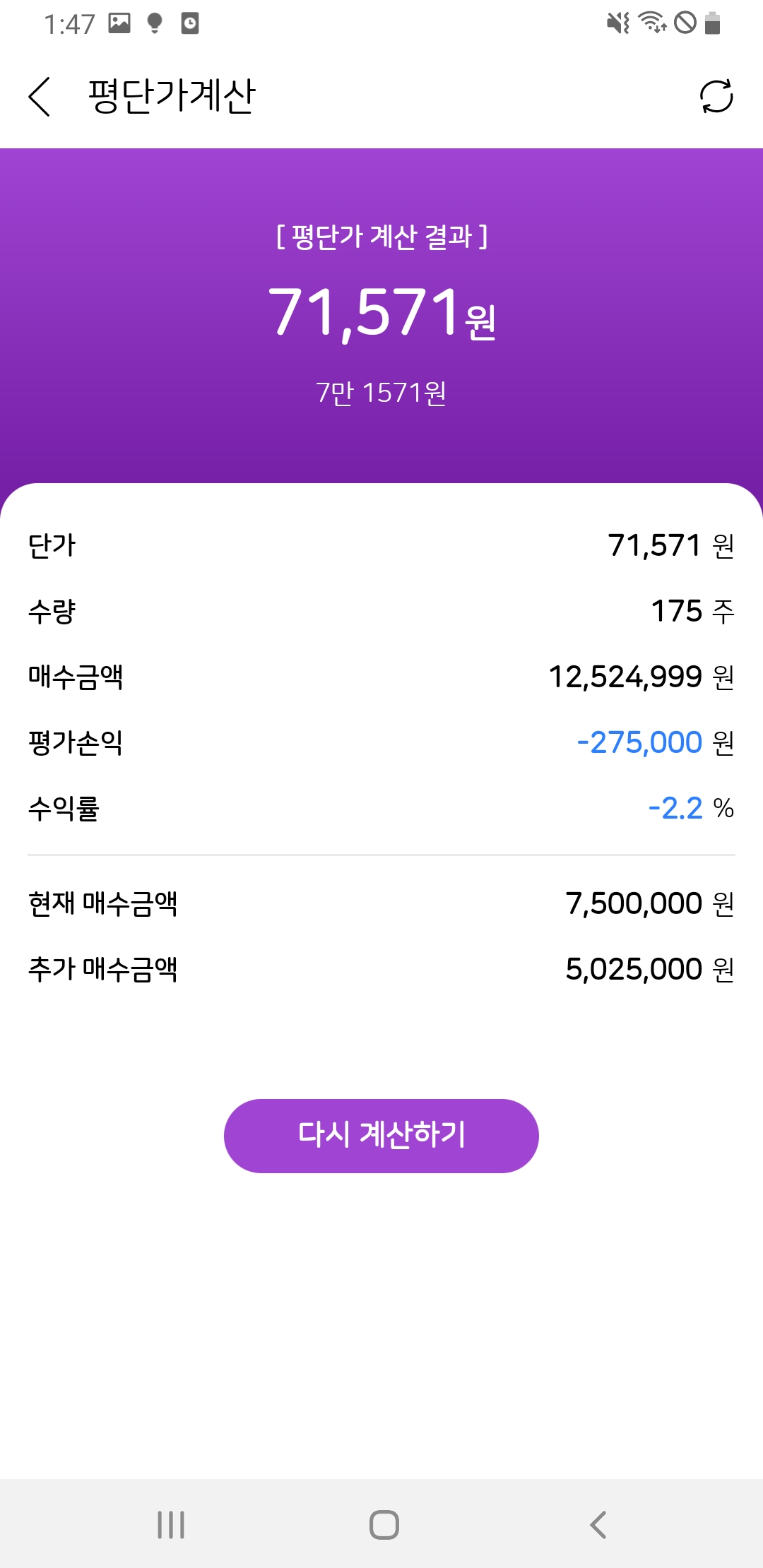The image size is (763, 1568).
Task: Tap the 71,571원 large result value
Action: click(381, 313)
